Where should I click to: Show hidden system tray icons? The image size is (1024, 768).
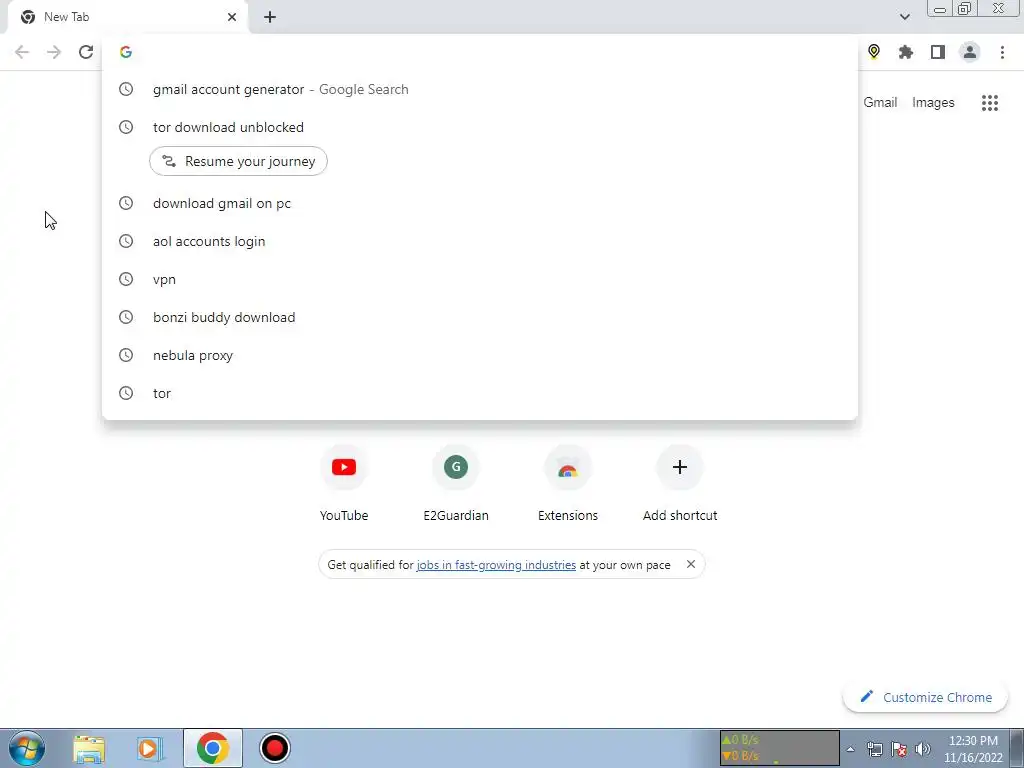(850, 749)
